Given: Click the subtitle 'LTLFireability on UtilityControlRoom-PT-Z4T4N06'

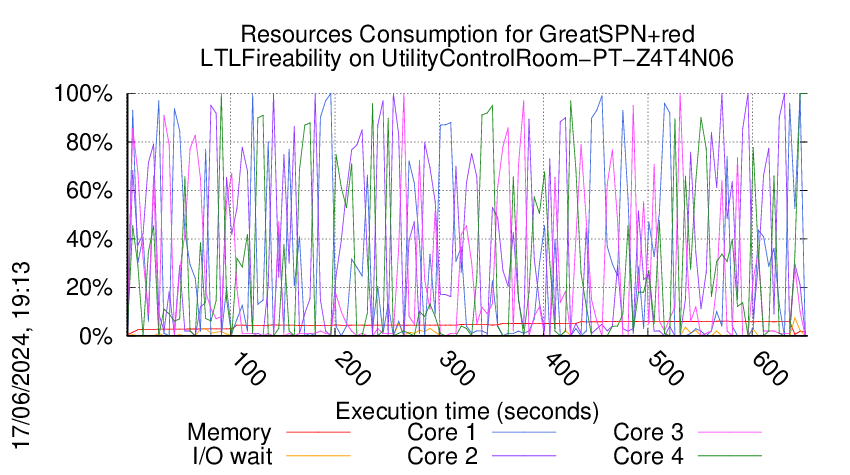Looking at the screenshot, I should tap(467, 58).
